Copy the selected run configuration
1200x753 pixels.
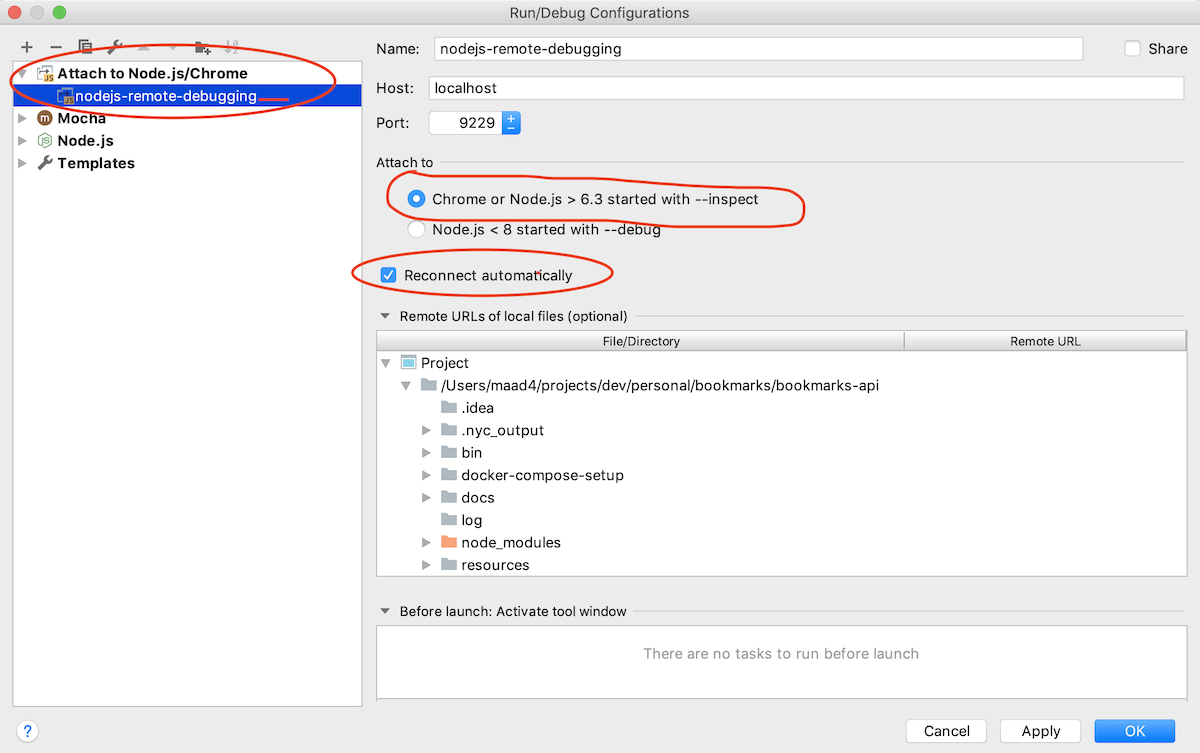84,46
